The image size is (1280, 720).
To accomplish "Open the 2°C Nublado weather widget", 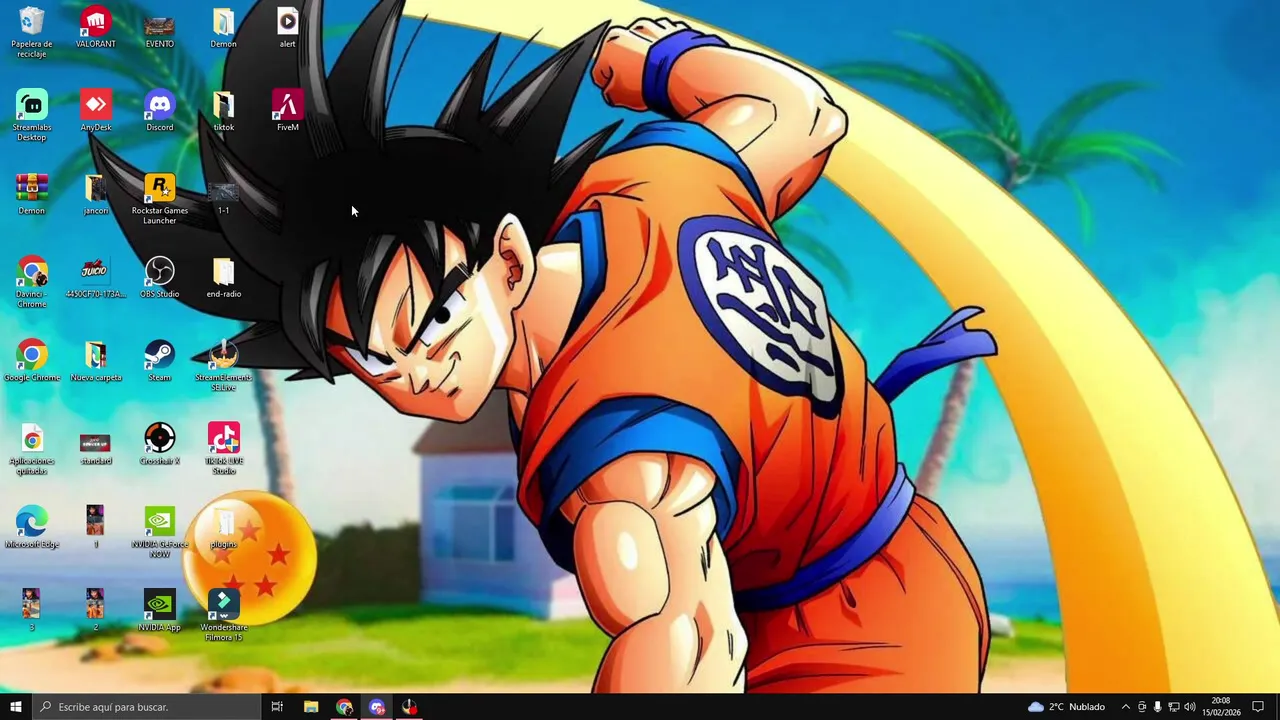I will [1066, 707].
